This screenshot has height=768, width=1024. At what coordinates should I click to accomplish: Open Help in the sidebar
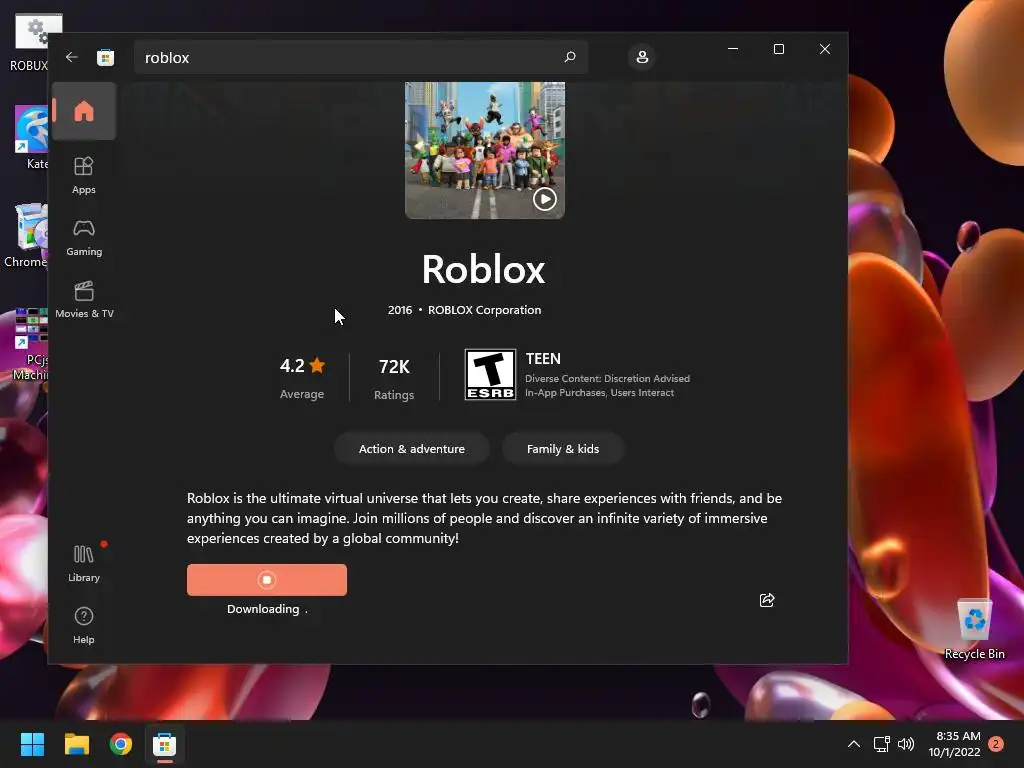84,626
